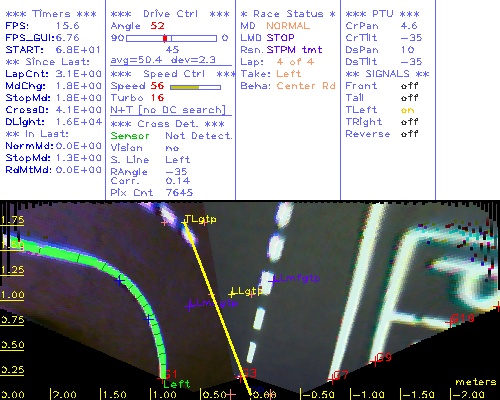Click the Tail signal off value

[410, 98]
